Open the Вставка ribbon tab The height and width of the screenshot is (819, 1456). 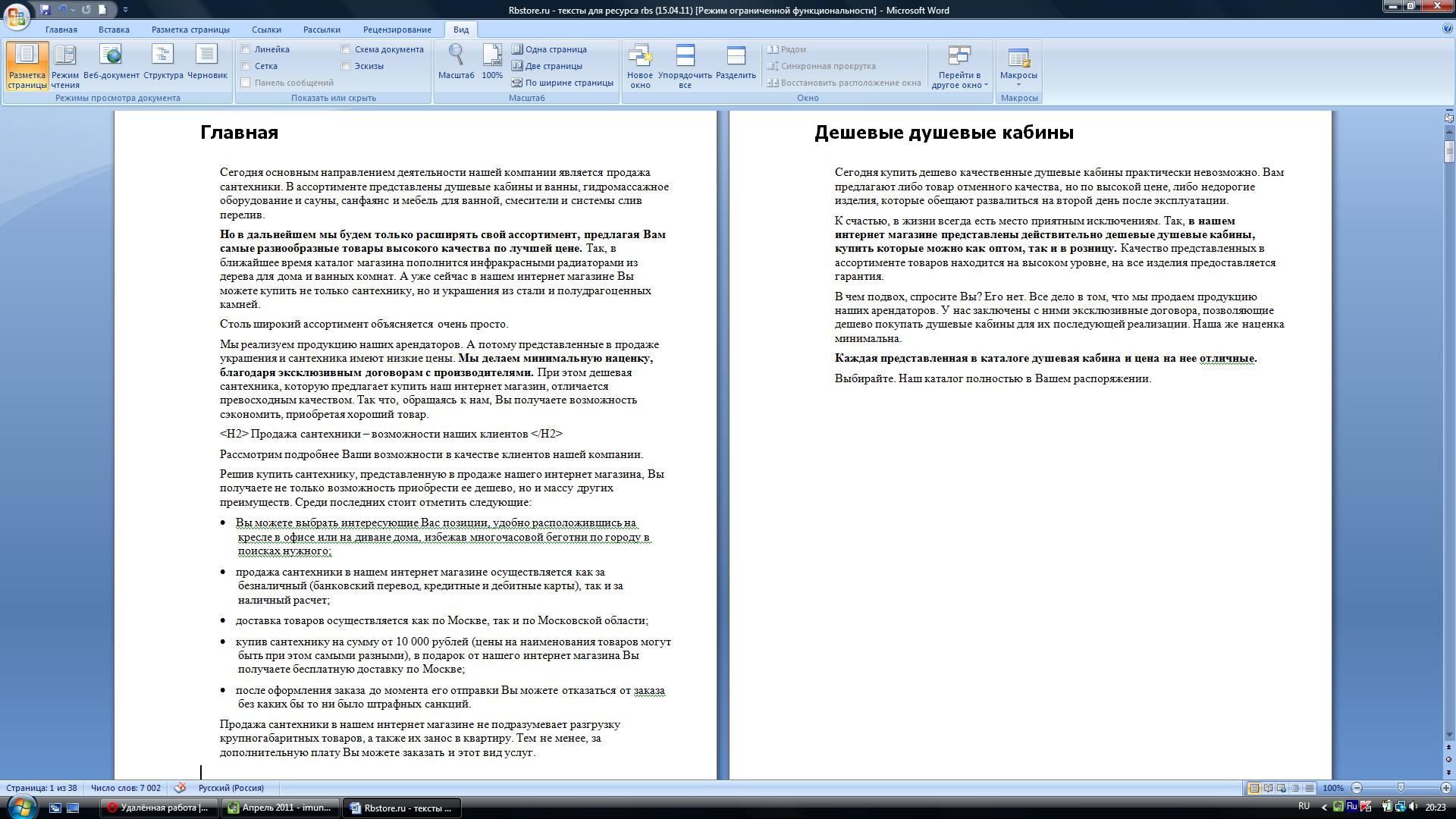coord(114,30)
